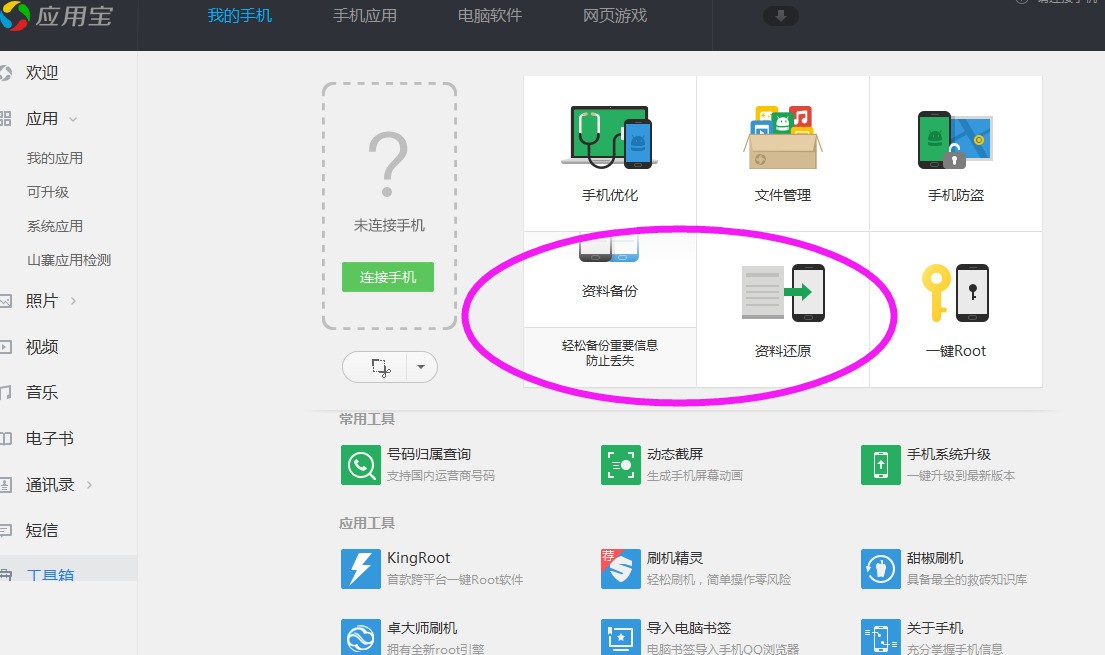1105x655 pixels.
Task: Open 通讯录 in the sidebar
Action: pyautogui.click(x=50, y=484)
